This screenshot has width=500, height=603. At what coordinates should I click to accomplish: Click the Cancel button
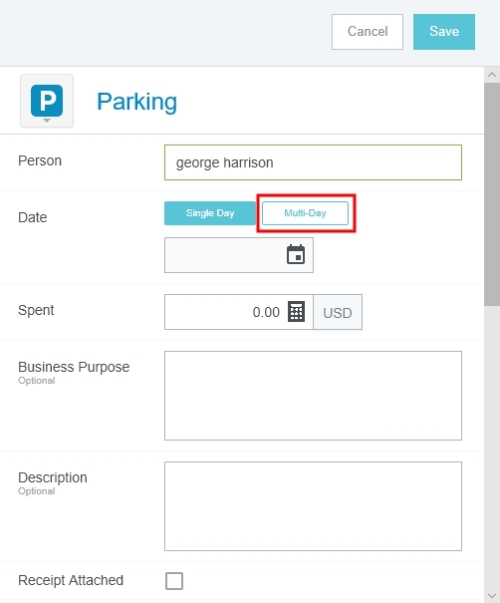coord(367,32)
